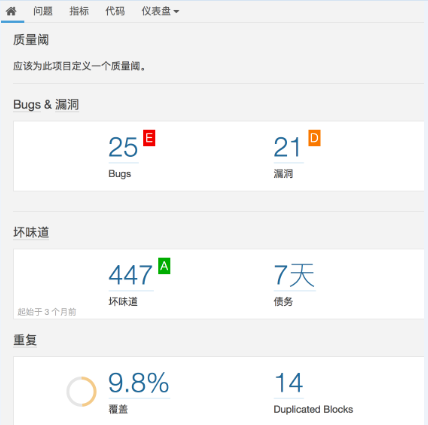Click the 漏洞 label under 21
The height and width of the screenshot is (425, 428).
click(283, 174)
